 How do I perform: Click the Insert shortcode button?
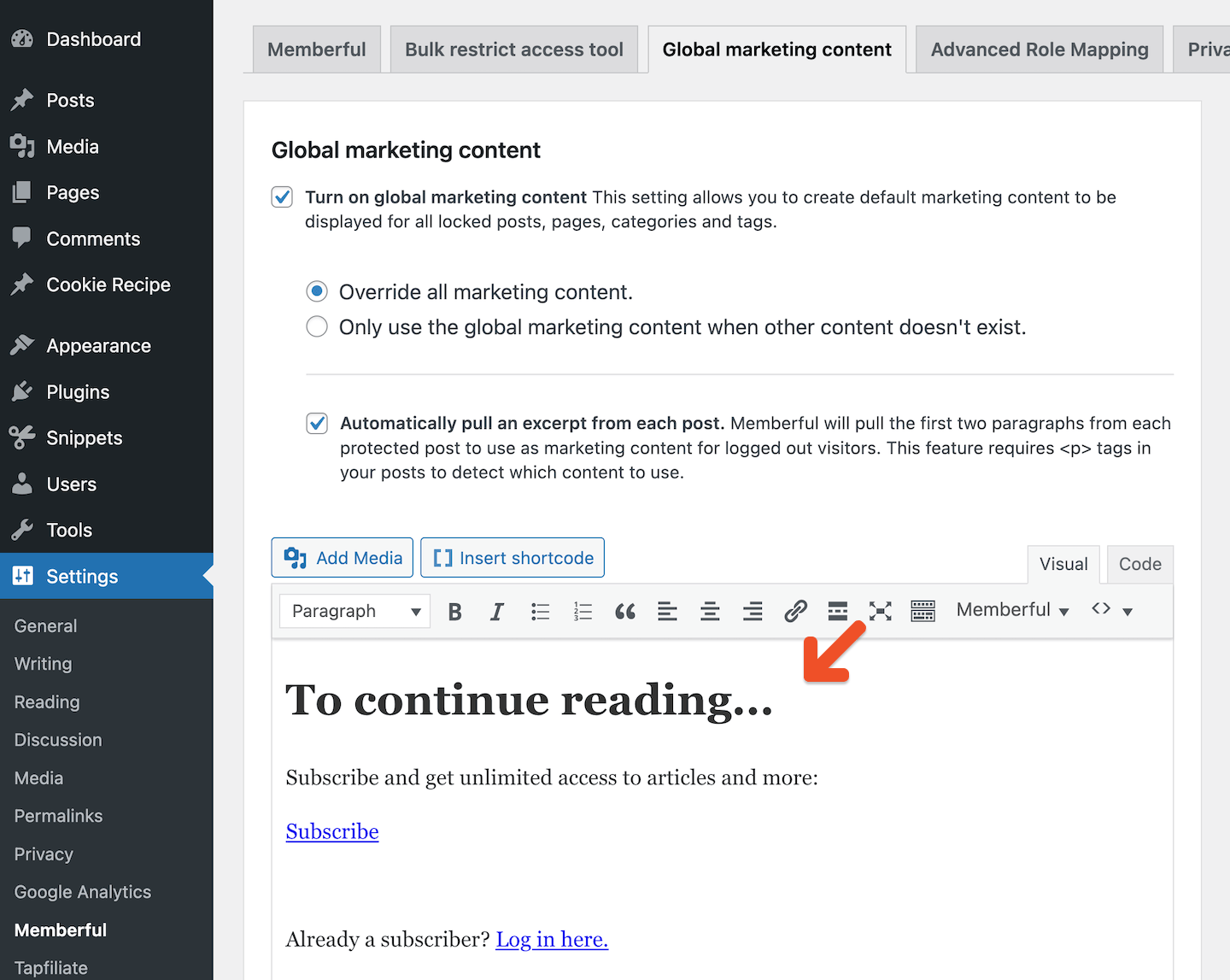(x=512, y=557)
